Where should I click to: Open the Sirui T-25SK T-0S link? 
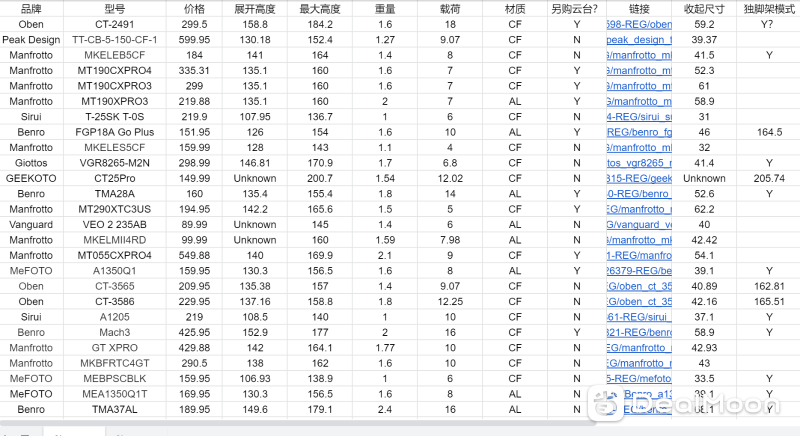click(639, 117)
